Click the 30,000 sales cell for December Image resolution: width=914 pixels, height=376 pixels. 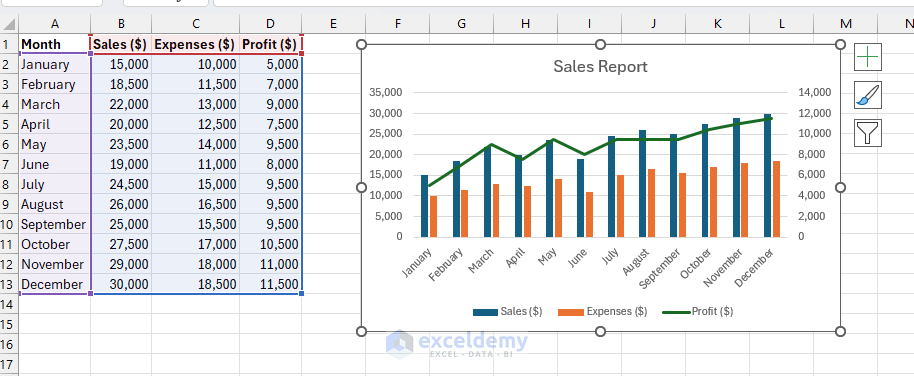point(121,284)
